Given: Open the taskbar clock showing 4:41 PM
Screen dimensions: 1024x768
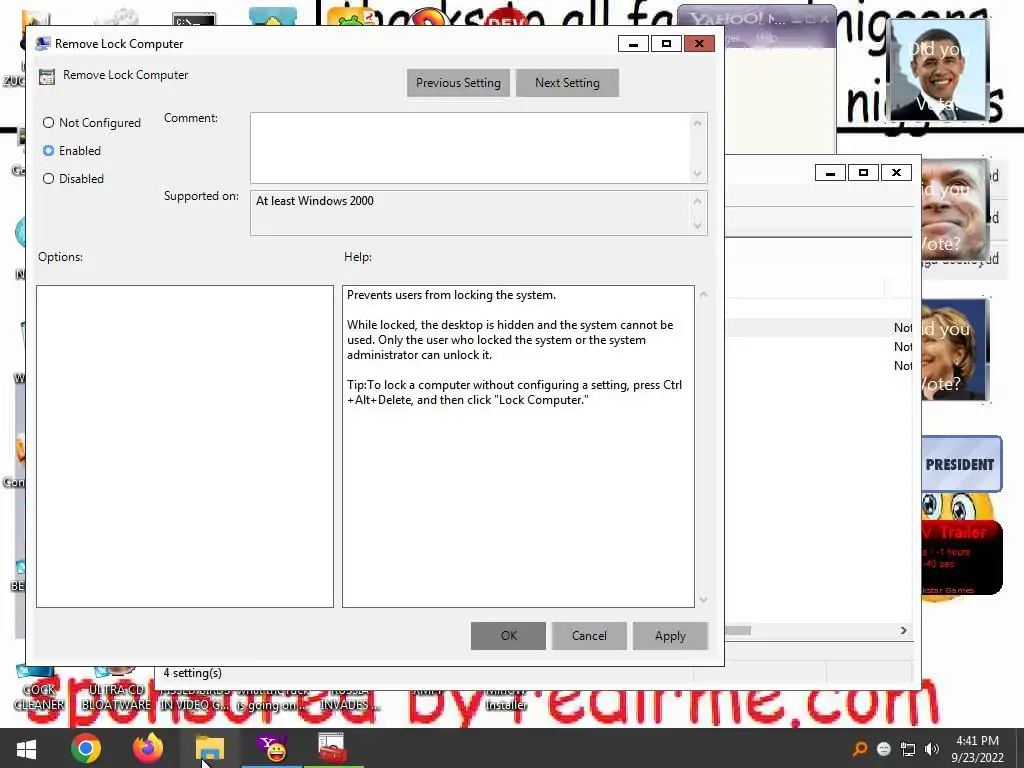Looking at the screenshot, I should click(x=977, y=749).
